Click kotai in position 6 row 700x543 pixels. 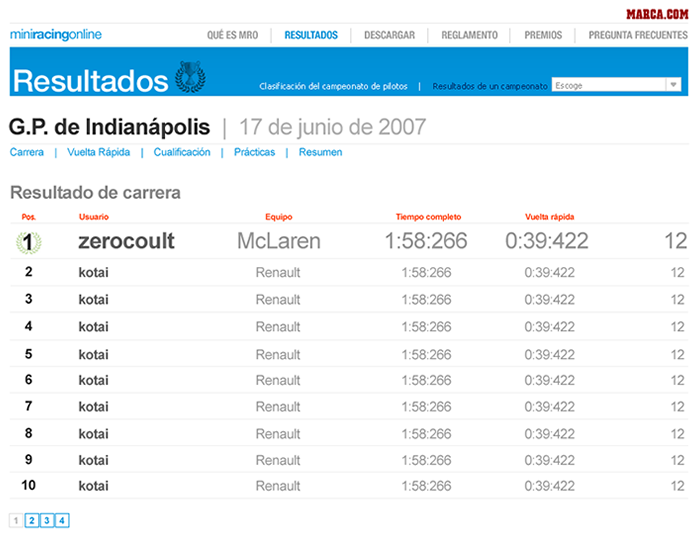point(94,380)
